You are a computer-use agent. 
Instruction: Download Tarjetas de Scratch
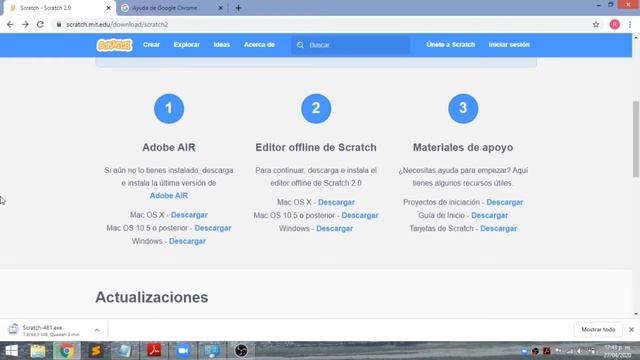[x=498, y=228]
